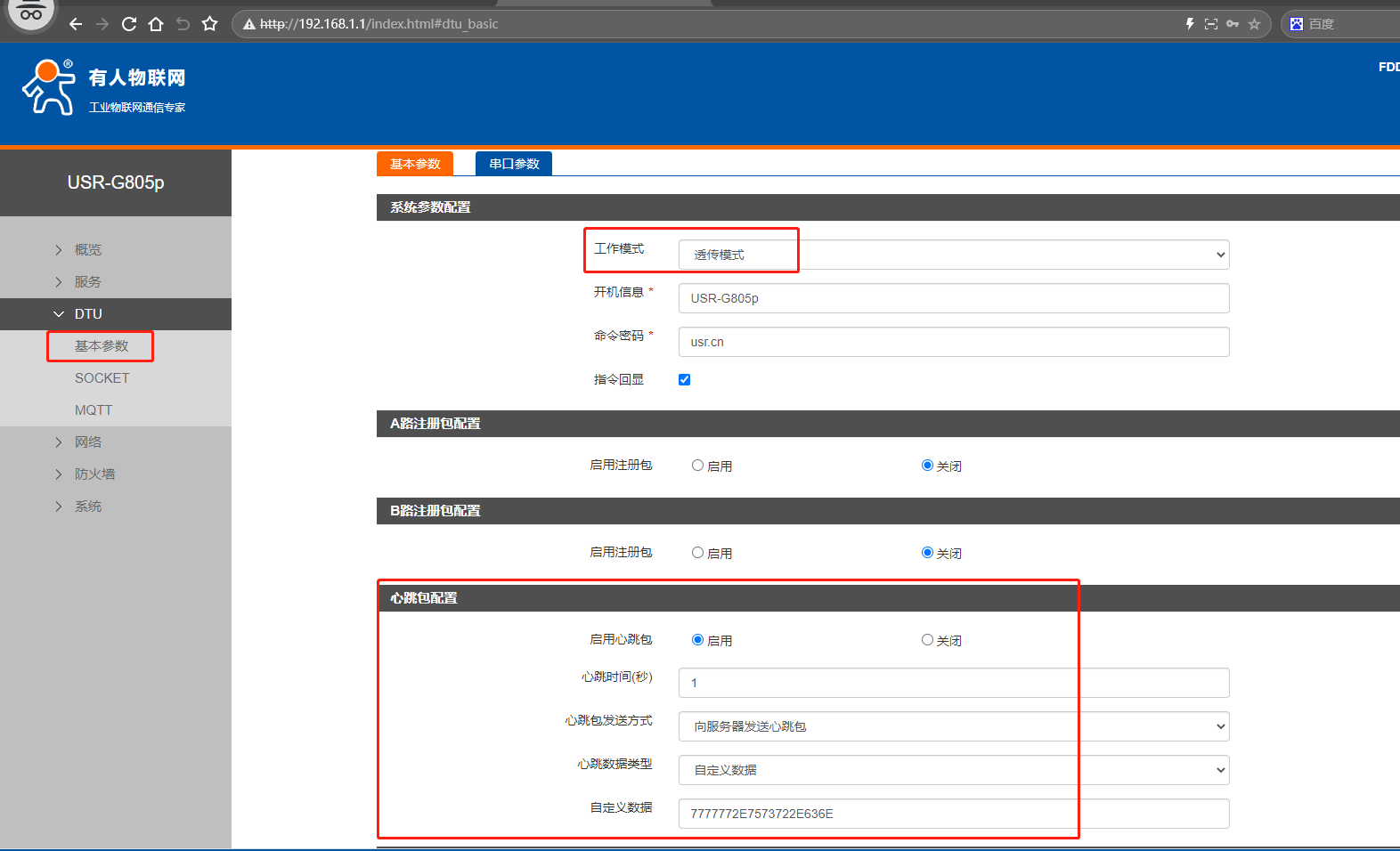
Task: Open the SOCKET page in sidebar
Action: 102,378
